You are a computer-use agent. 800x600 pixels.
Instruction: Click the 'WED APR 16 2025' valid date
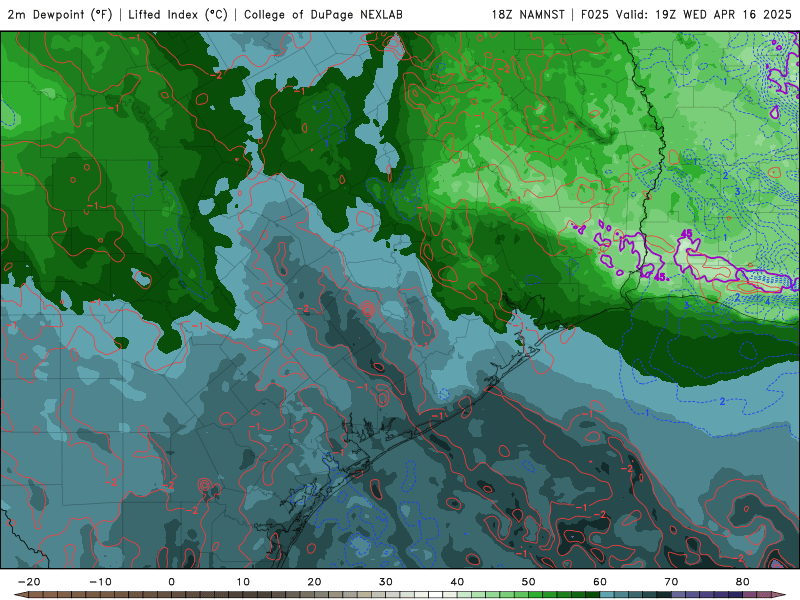pyautogui.click(x=737, y=14)
